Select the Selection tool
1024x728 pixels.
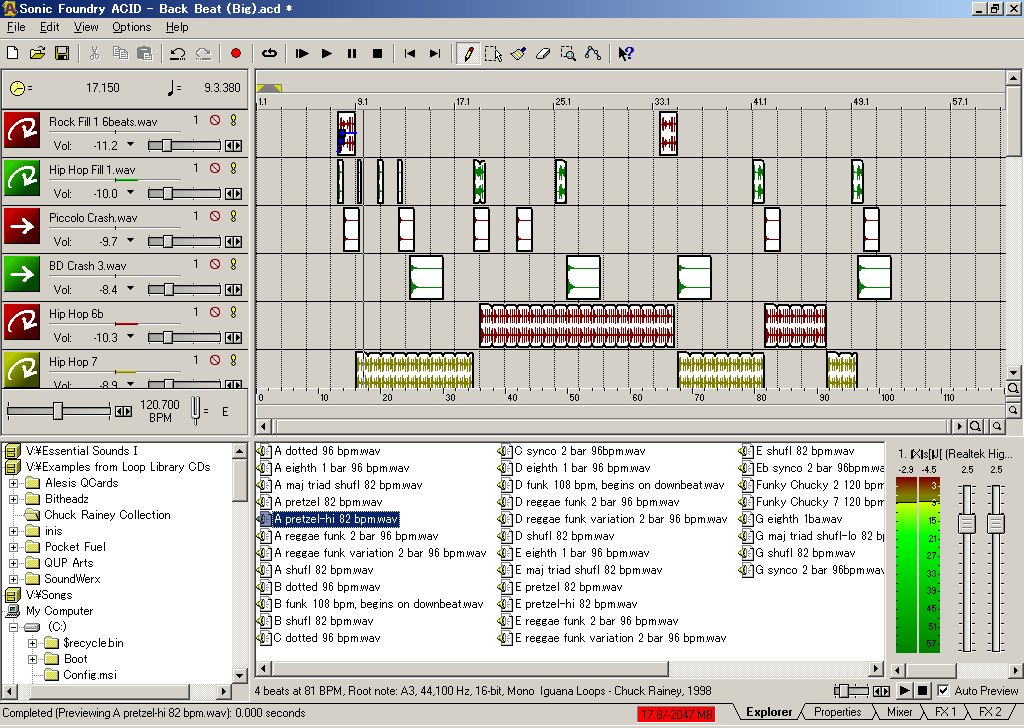click(x=493, y=54)
